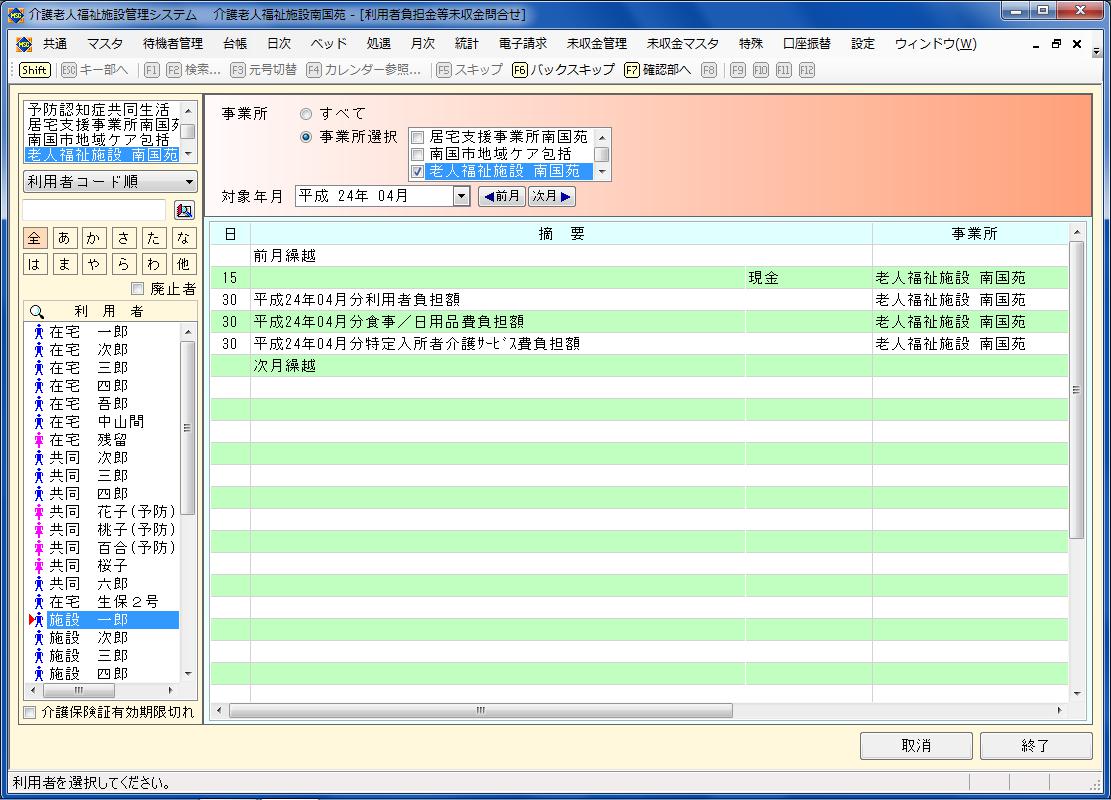The height and width of the screenshot is (800, 1111).
Task: Click the Shift key indicator in the toolbar
Action: pyautogui.click(x=35, y=70)
